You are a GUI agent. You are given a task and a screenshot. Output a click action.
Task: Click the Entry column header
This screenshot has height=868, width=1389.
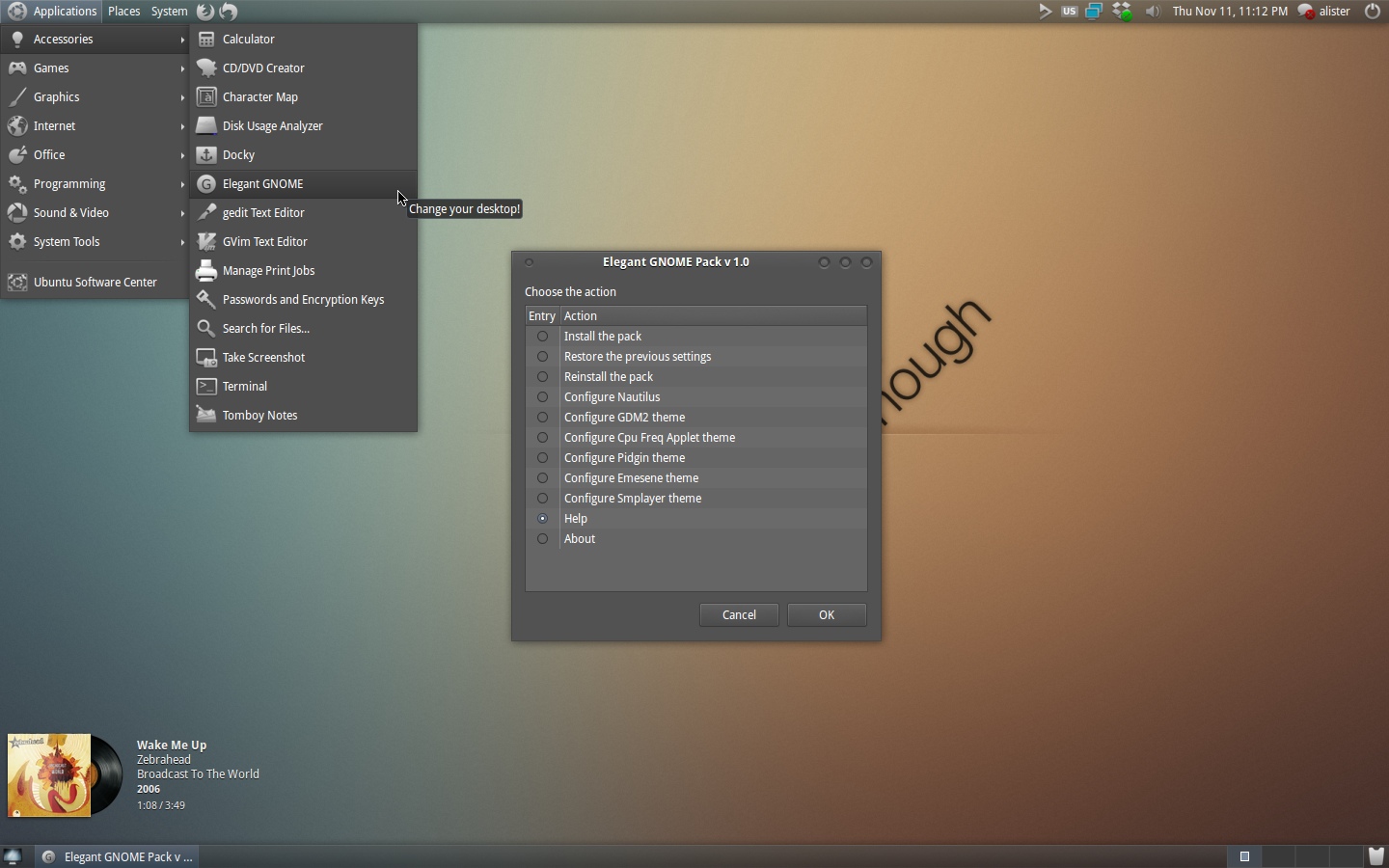(x=542, y=316)
